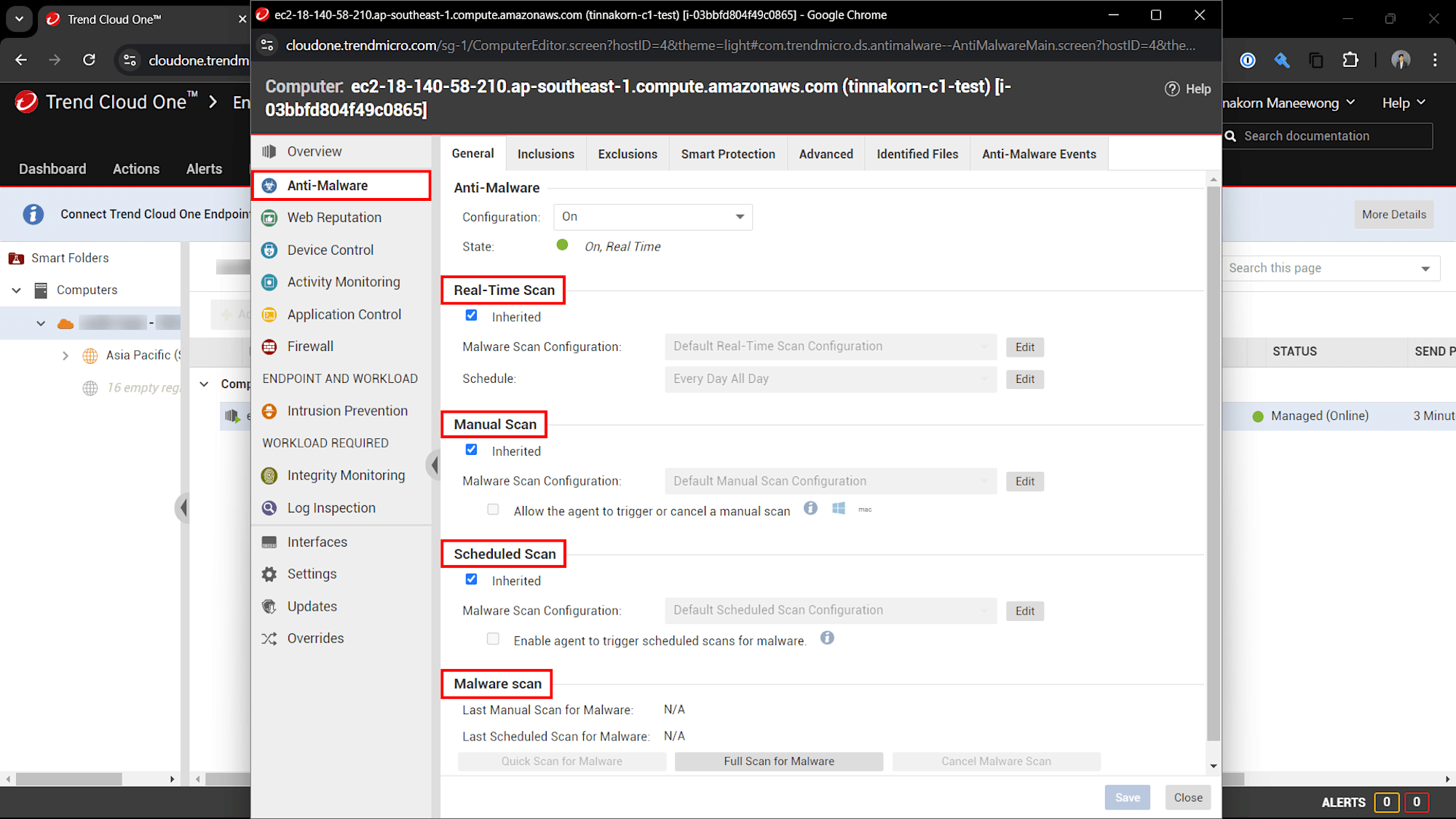Edit the Scheduled Scan configuration
Screen dimensions: 1456x819
coord(1025,611)
